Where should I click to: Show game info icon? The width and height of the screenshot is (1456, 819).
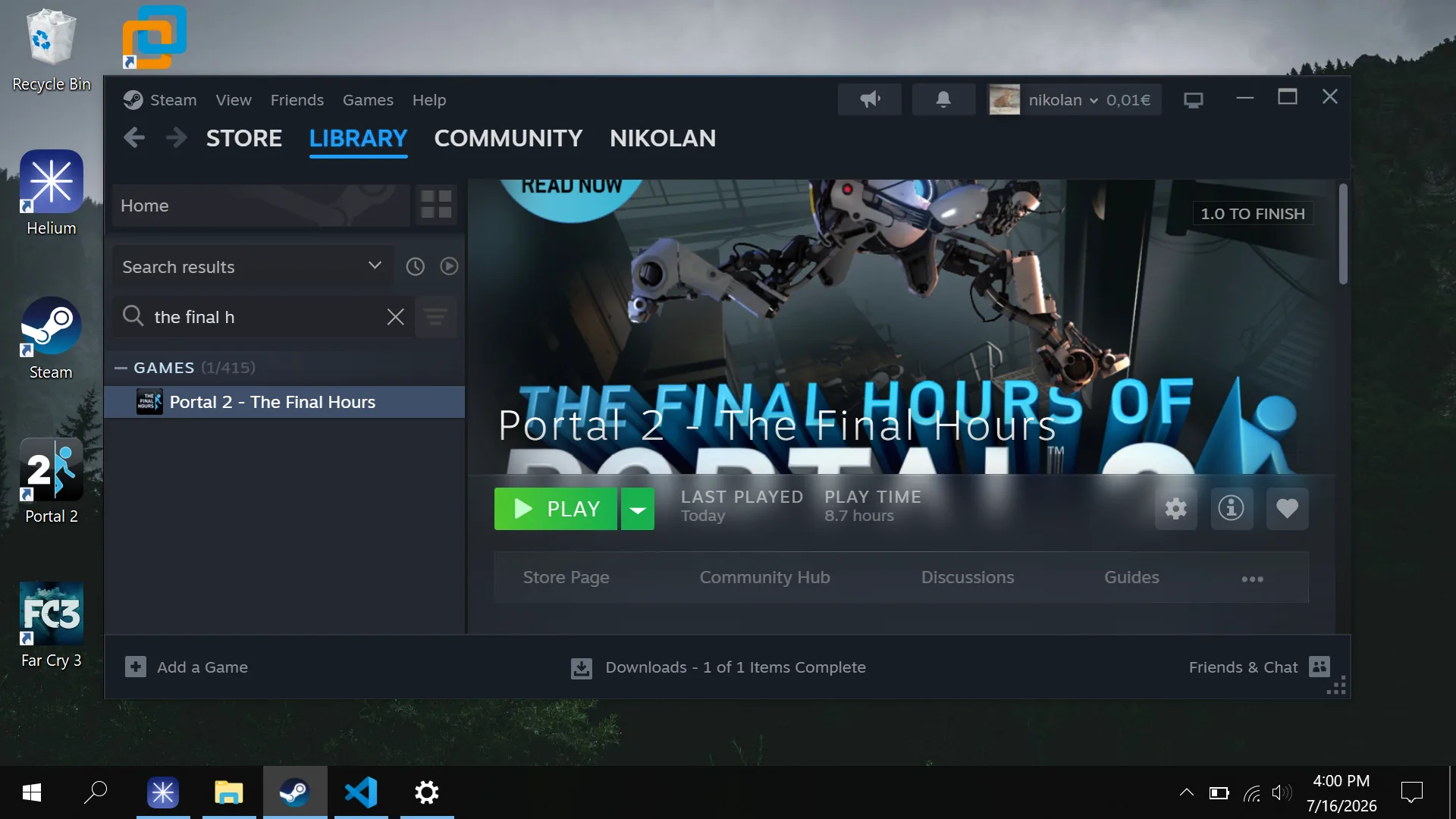click(1231, 508)
